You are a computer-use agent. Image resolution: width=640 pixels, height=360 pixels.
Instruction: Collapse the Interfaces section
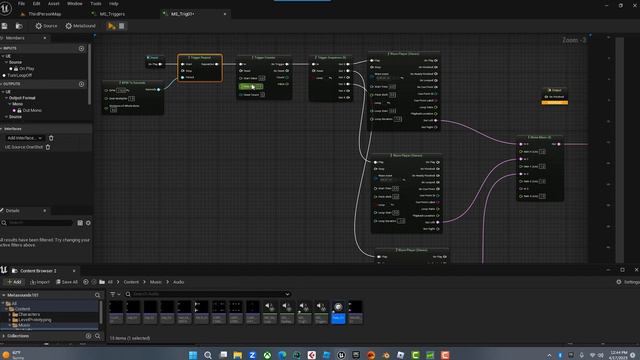[2, 129]
